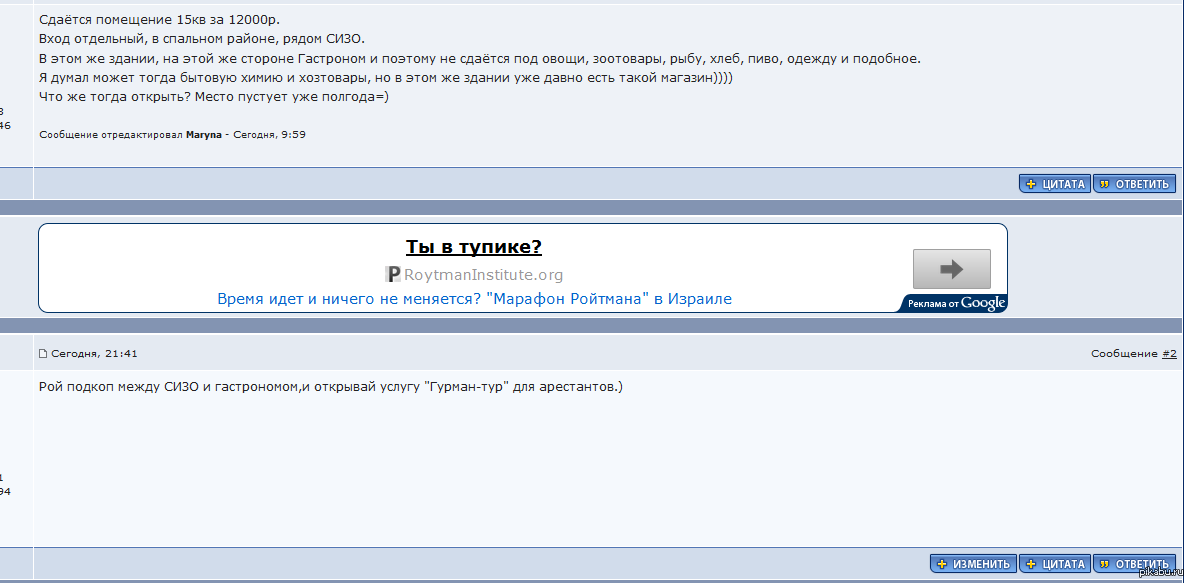This screenshot has height=583, width=1189.
Task: Click the reply text about Гурман-тур
Action: (330, 387)
